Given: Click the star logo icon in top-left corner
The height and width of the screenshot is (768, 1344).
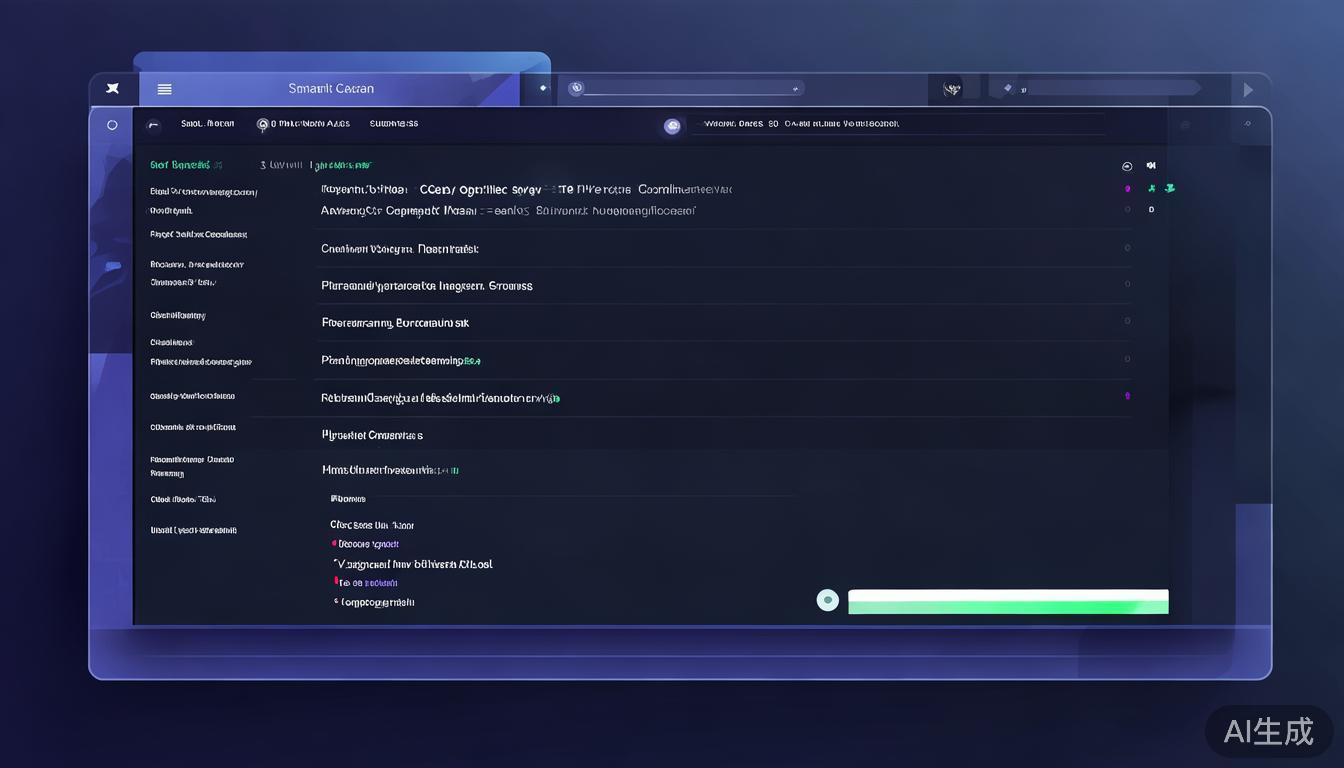Looking at the screenshot, I should click(x=113, y=89).
